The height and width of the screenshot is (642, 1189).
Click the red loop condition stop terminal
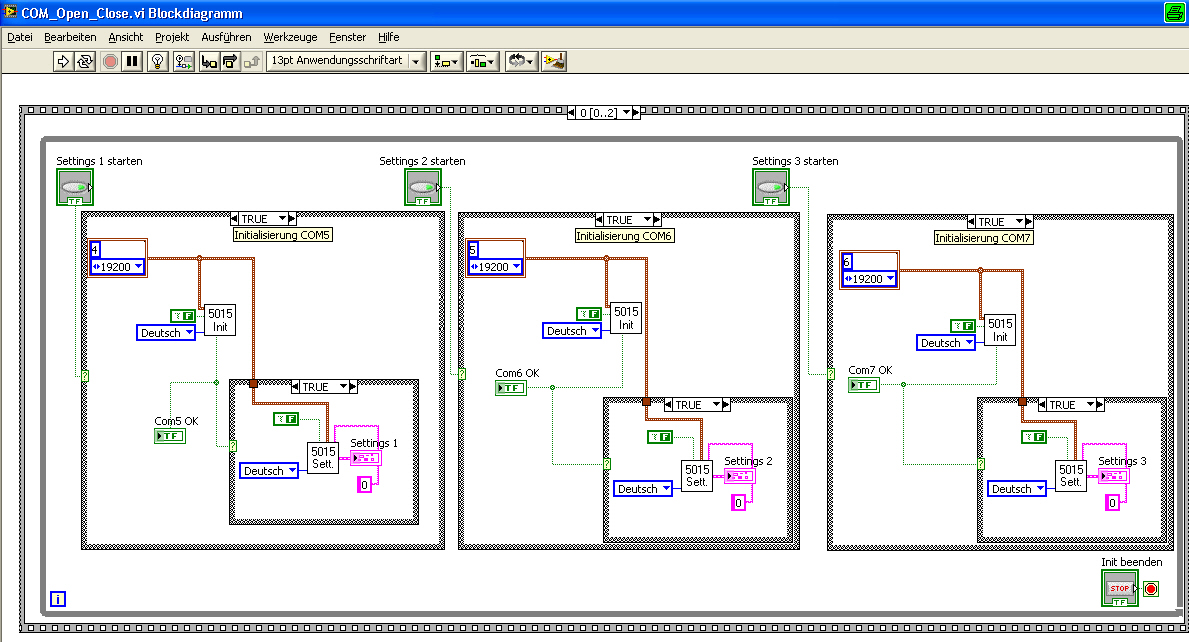tap(1151, 589)
